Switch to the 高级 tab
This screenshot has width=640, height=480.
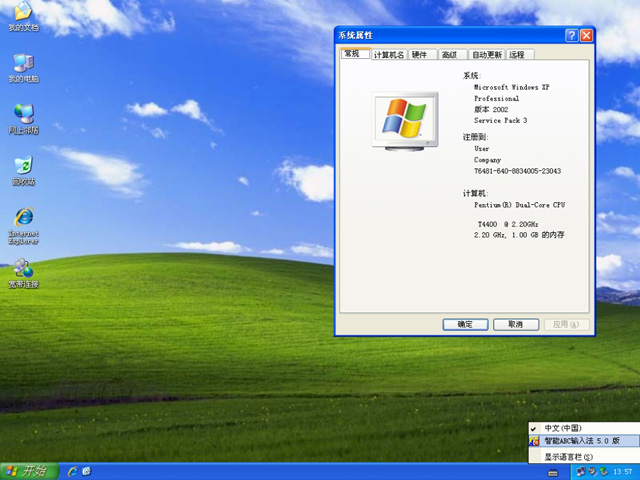tap(449, 55)
